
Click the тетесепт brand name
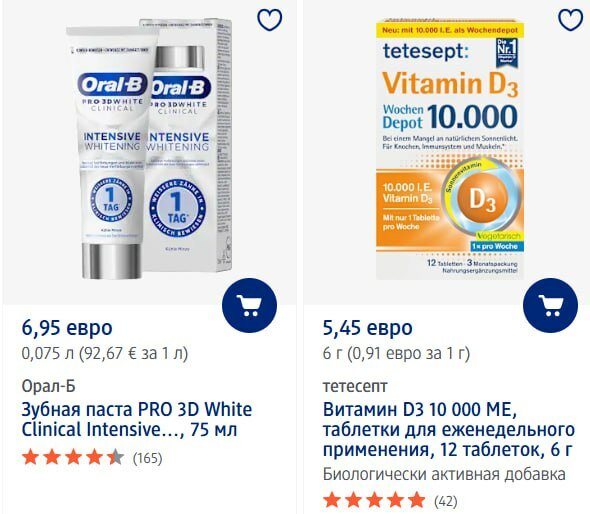355,386
